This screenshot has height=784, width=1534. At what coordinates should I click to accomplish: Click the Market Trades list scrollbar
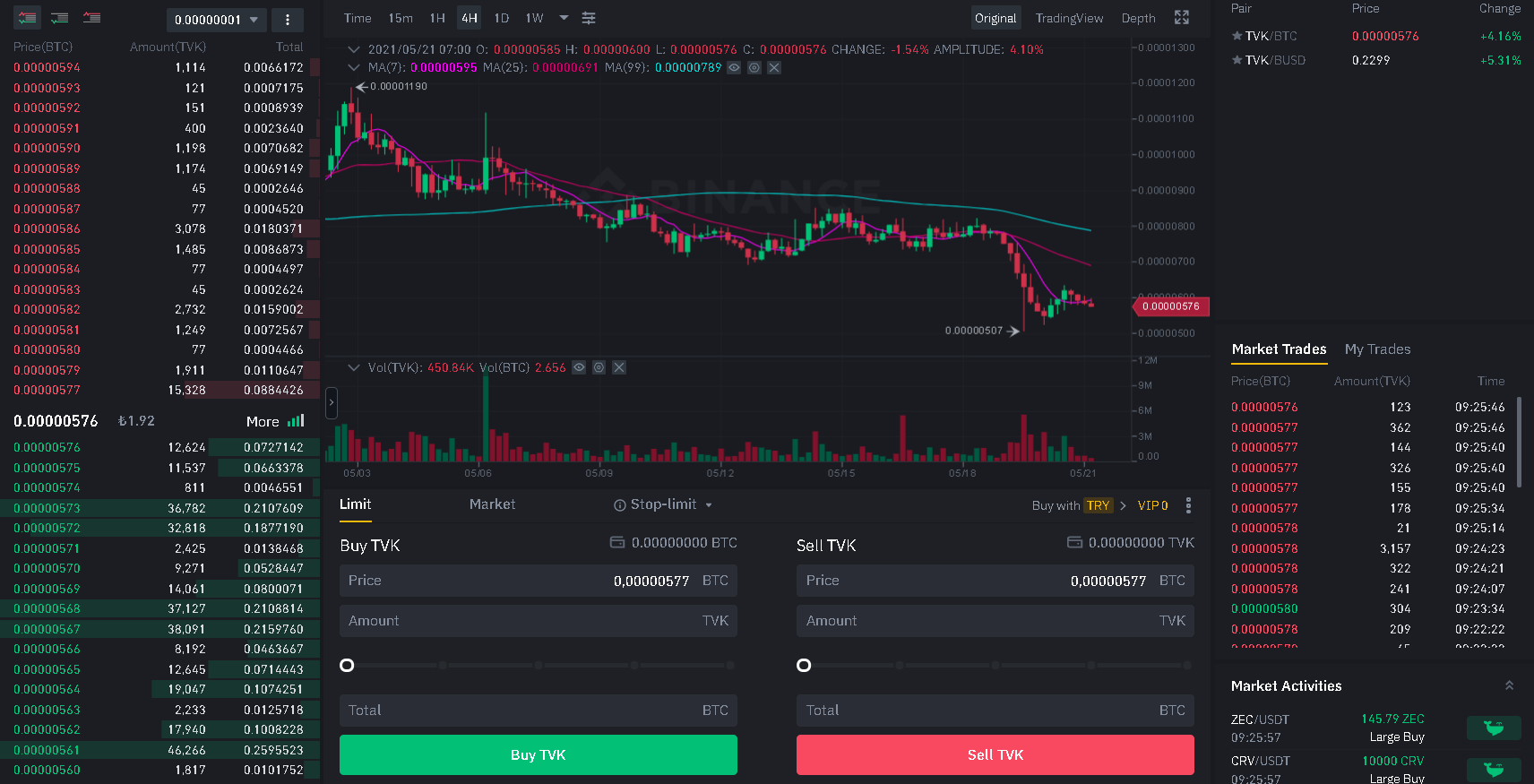pos(1519,443)
